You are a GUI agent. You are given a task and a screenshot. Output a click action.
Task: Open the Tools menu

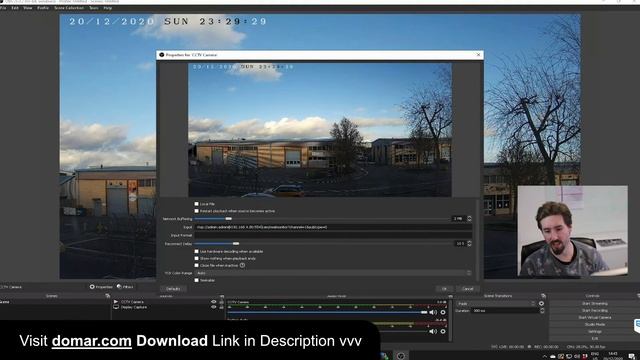94,8
